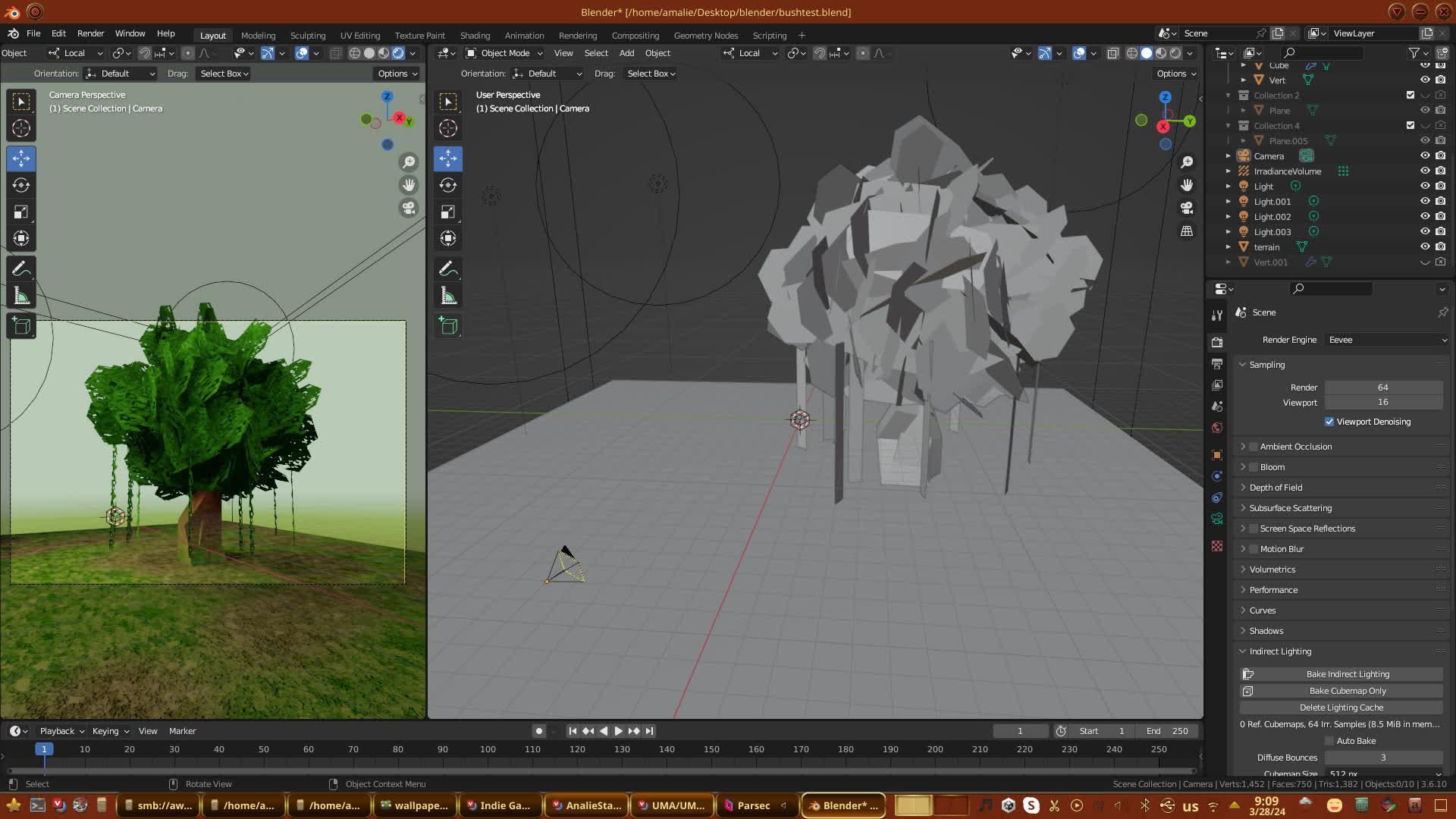Select the Measure tool in the left viewport

21,296
